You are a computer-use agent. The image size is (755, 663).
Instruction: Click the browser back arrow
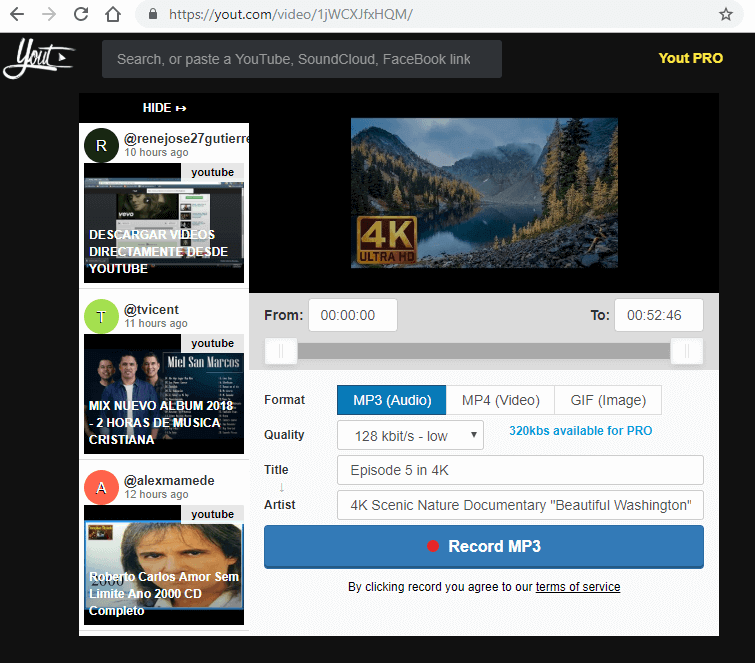tap(17, 14)
